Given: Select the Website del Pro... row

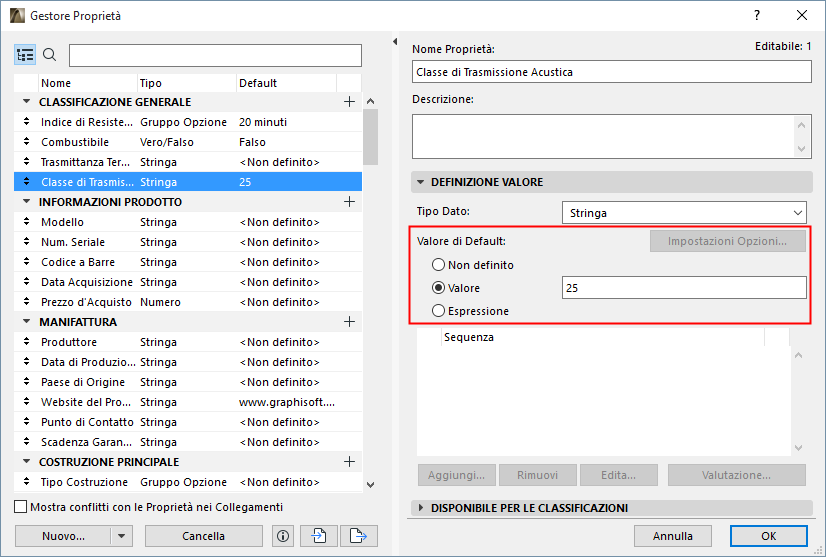Looking at the screenshot, I should (x=188, y=402).
